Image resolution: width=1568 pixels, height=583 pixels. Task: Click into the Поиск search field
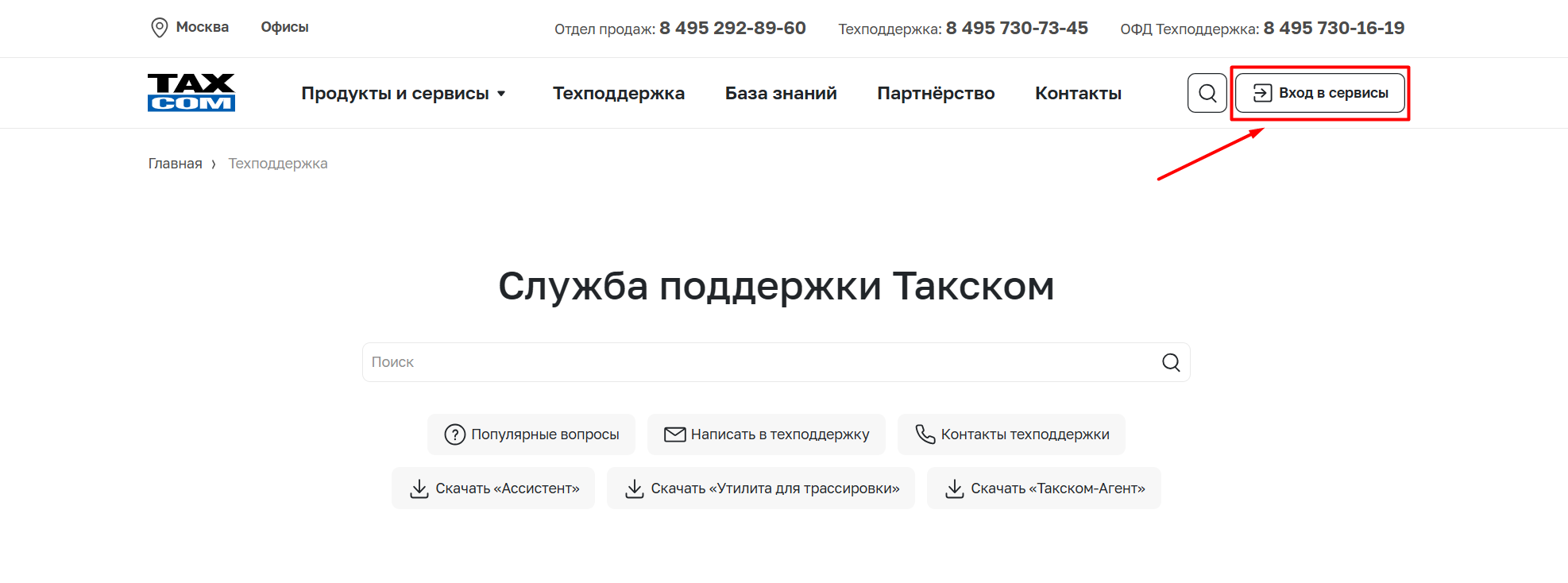(776, 362)
